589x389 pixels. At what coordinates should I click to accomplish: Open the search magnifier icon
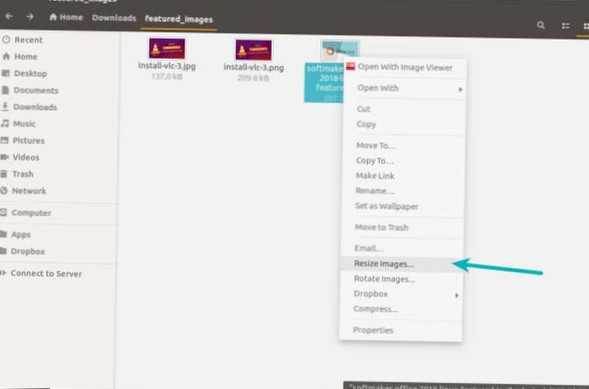click(x=541, y=25)
